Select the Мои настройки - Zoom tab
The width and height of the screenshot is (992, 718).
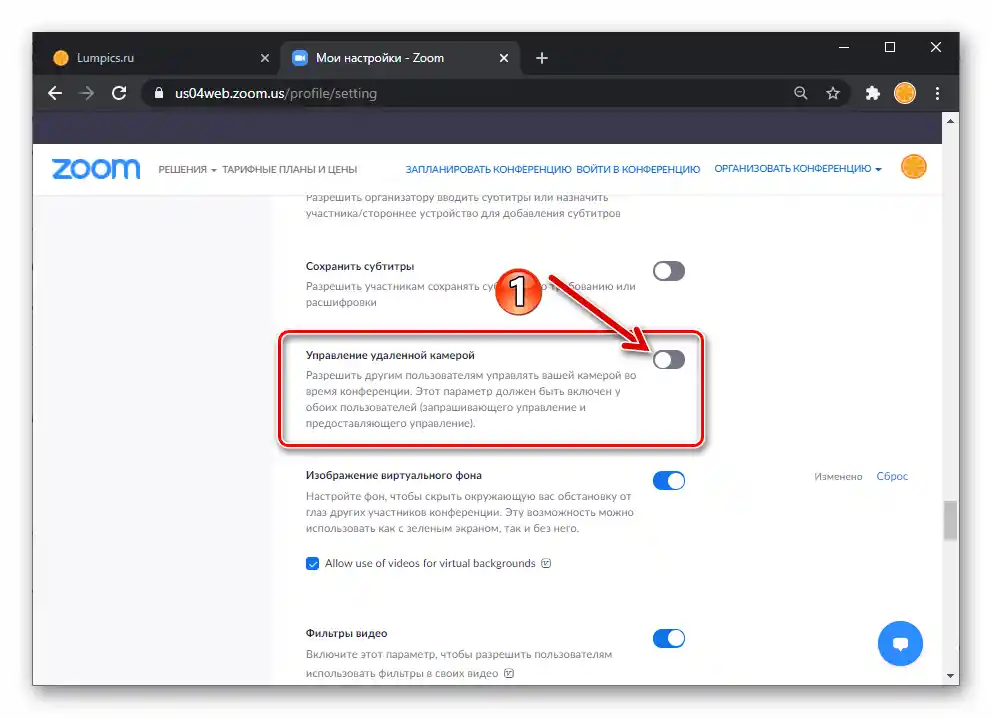400,58
